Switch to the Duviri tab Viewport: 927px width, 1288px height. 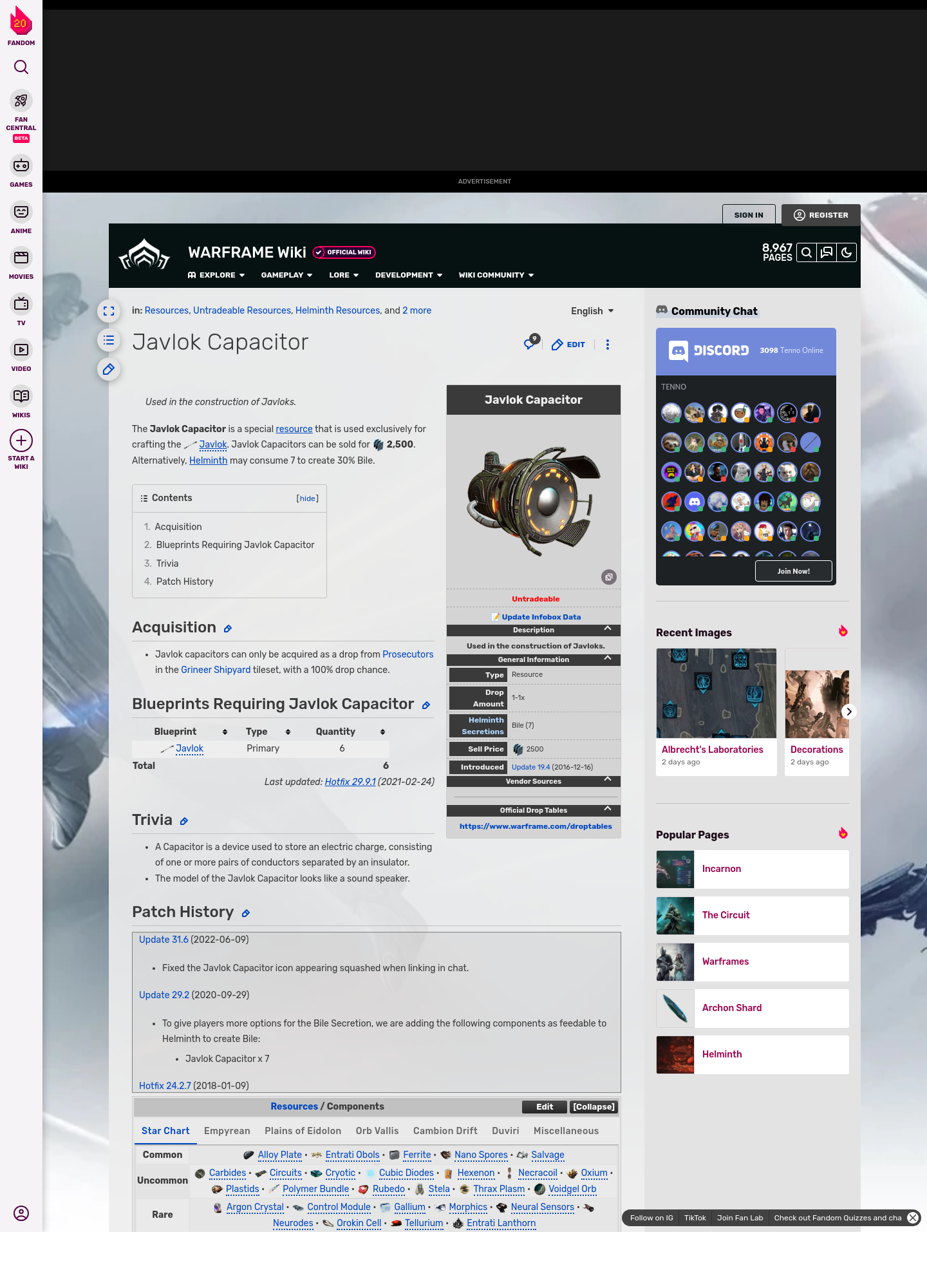click(505, 1131)
